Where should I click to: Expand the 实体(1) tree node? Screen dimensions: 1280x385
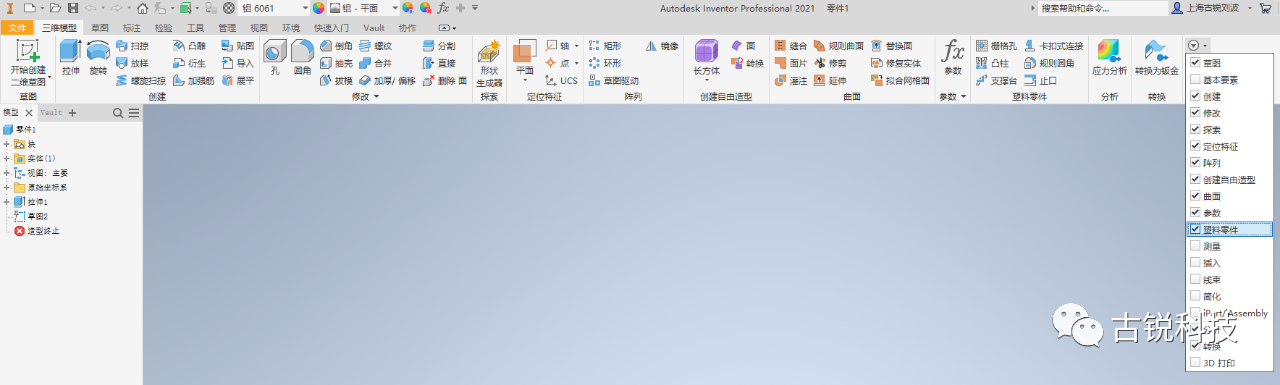7,158
